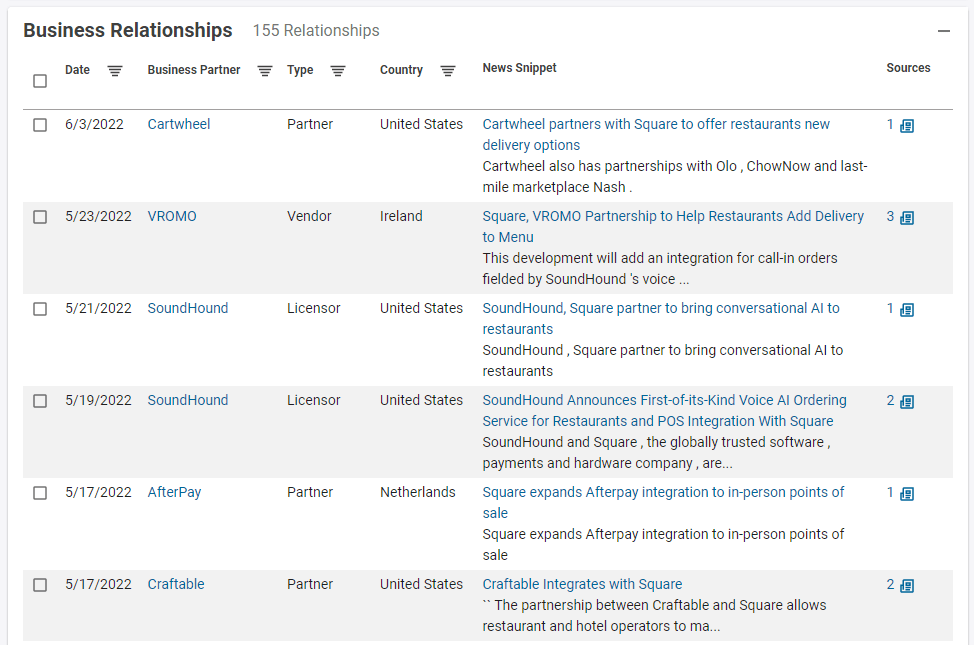
Task: Open sources icon for VROMO row
Action: click(x=907, y=218)
